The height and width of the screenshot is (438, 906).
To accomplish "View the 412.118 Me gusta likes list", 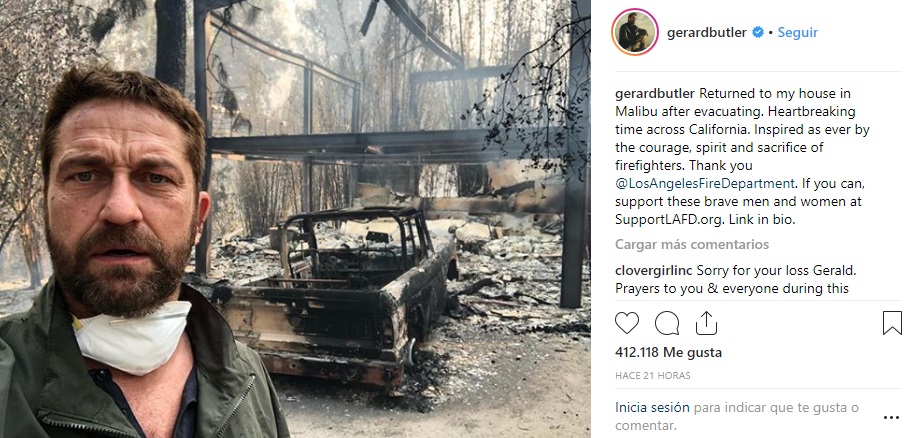I will (x=668, y=352).
